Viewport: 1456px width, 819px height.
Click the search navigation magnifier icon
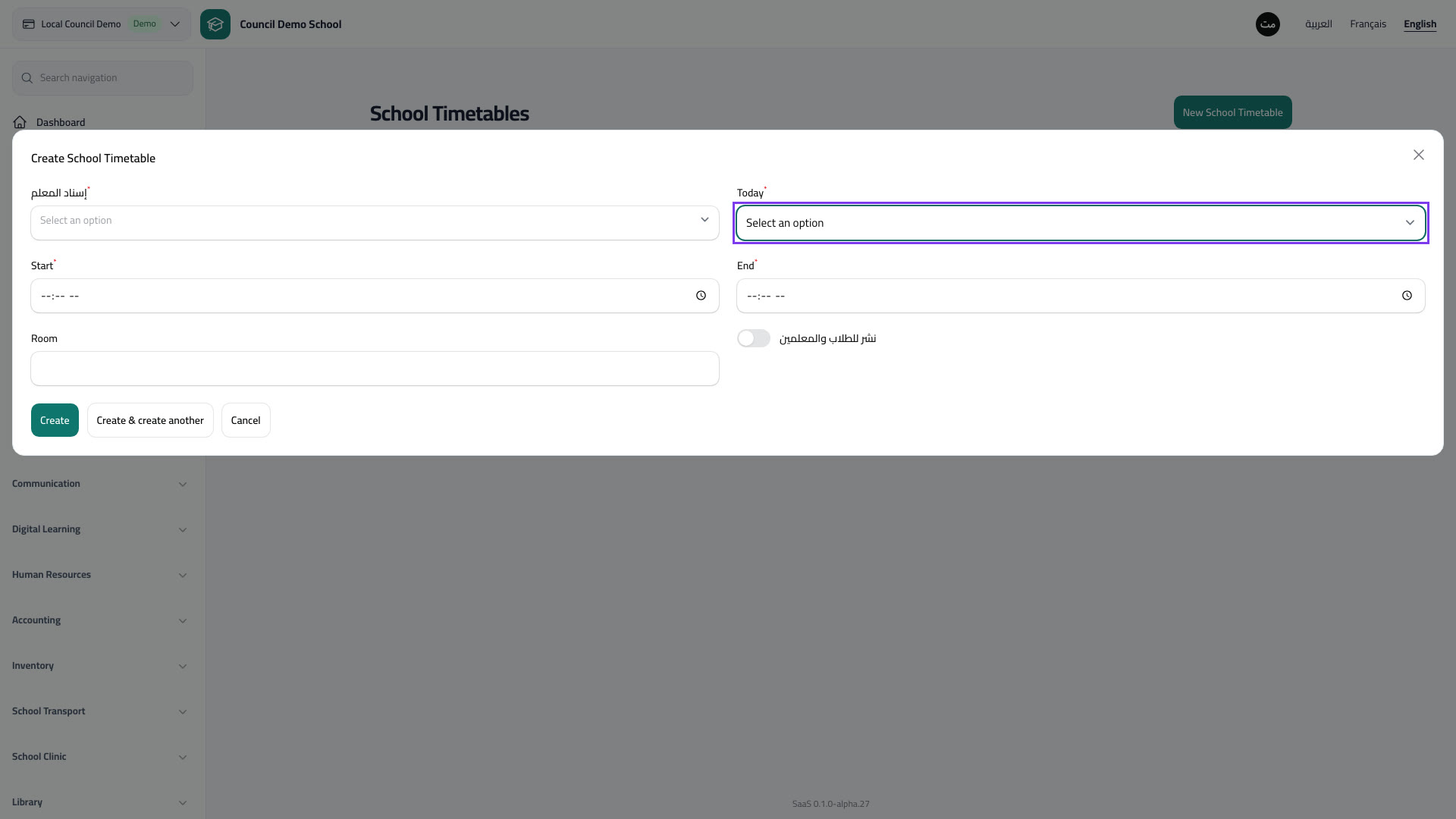27,78
